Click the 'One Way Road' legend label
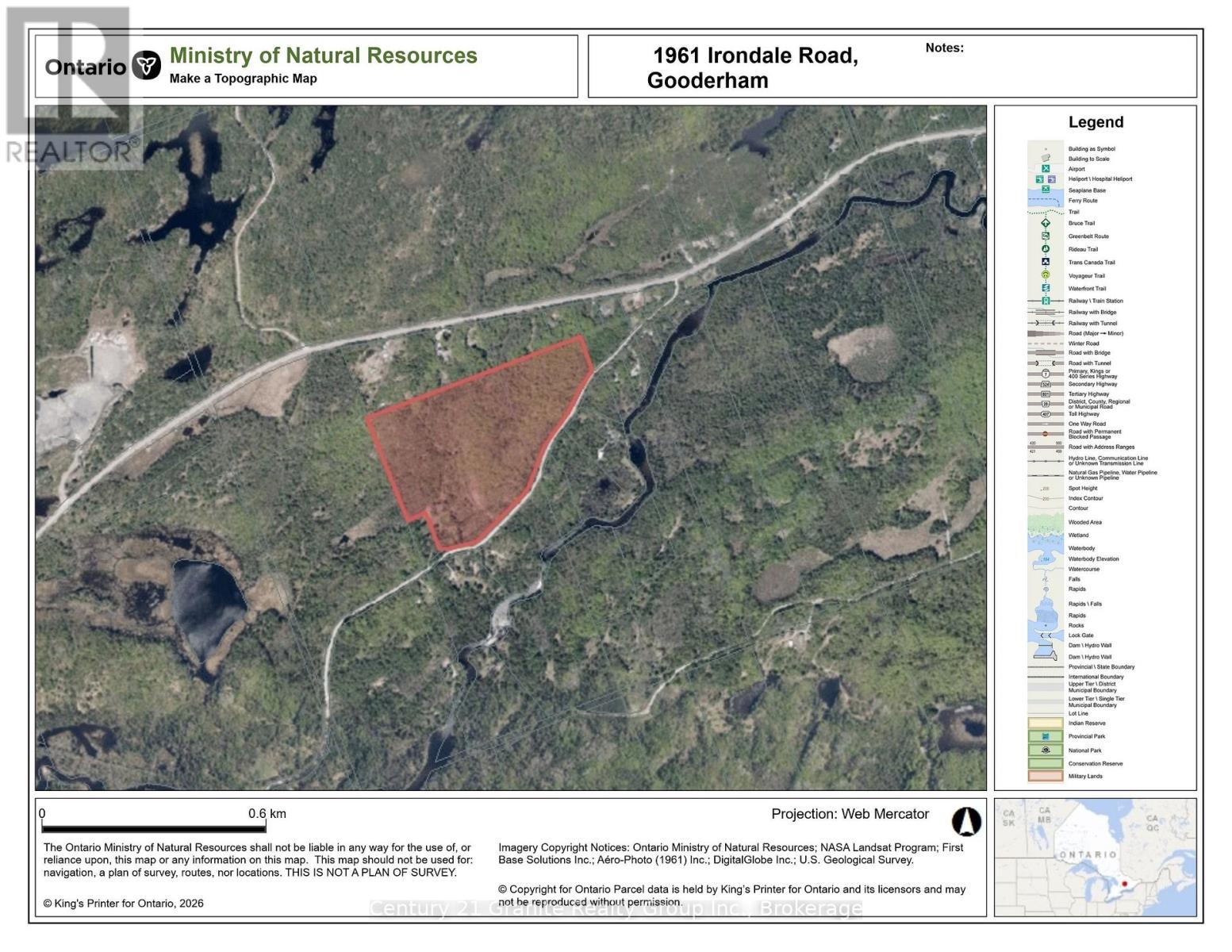The height and width of the screenshot is (952, 1232). (1087, 424)
